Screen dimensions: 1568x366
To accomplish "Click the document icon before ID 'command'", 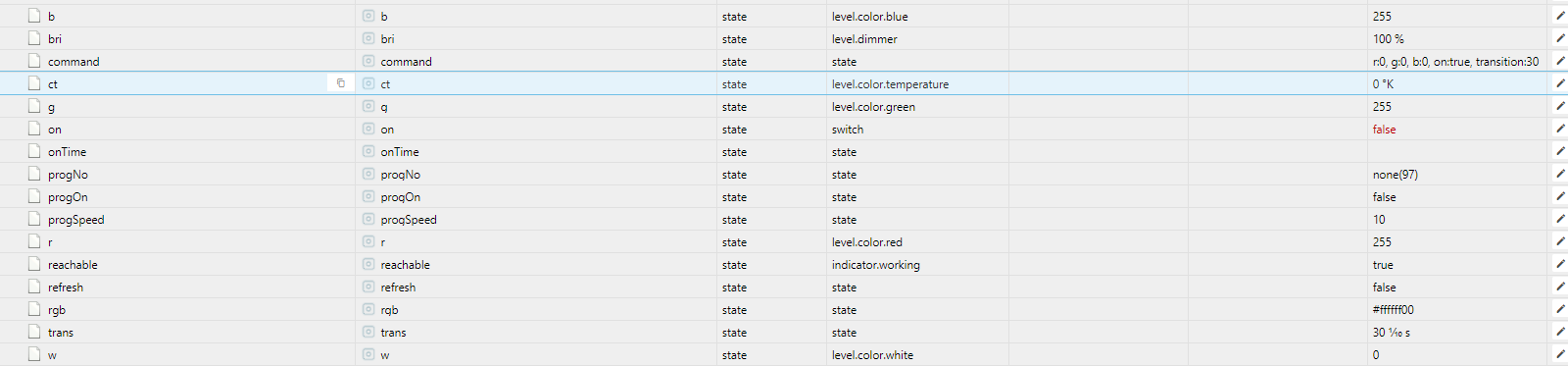I will 34,61.
